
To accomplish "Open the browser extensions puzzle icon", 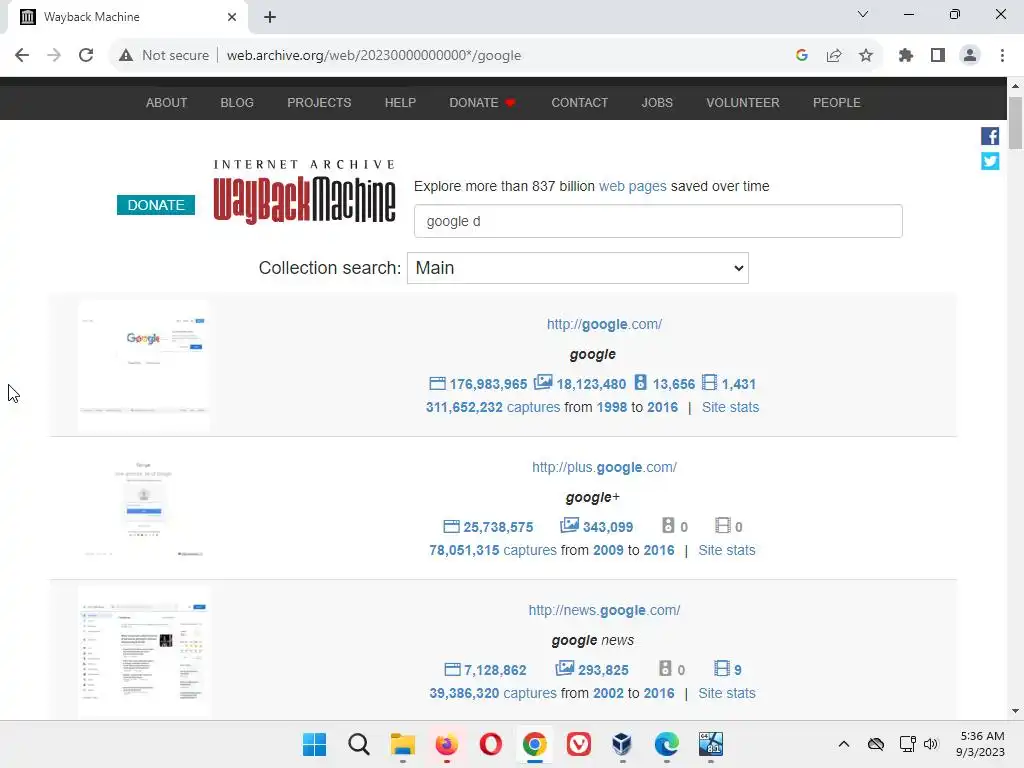I will [x=906, y=56].
